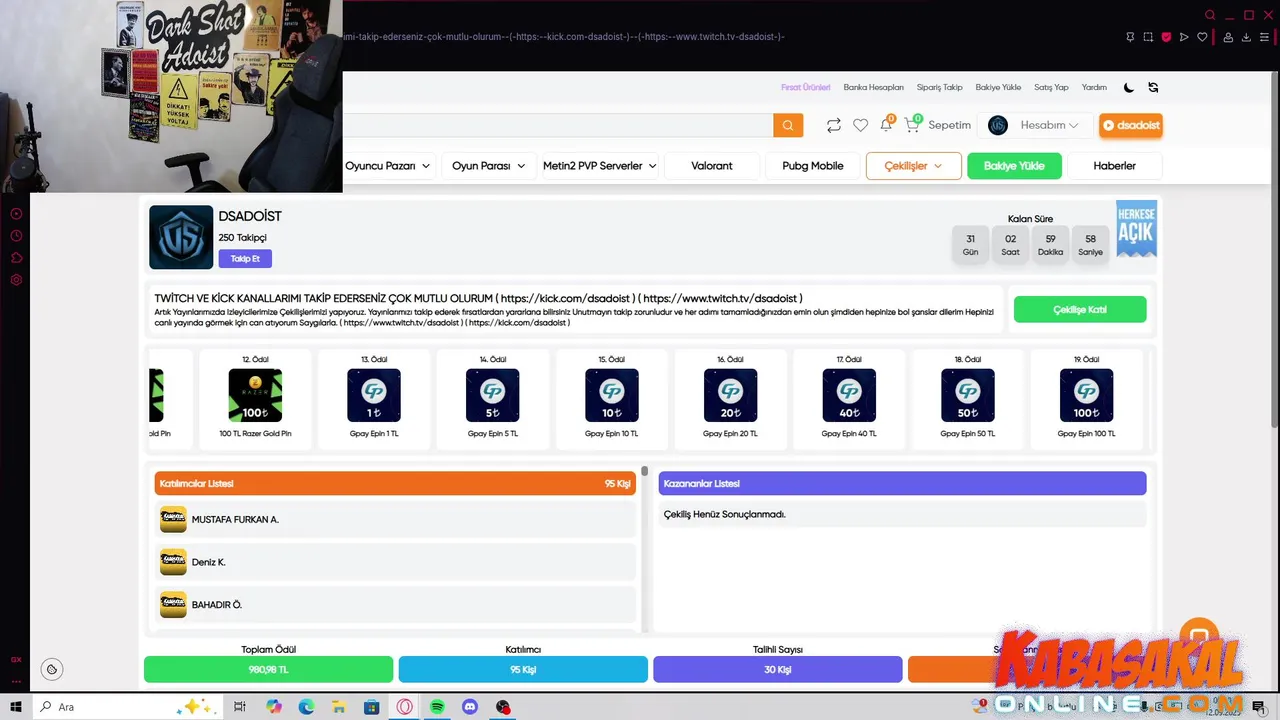Open Microsoft Edge from the taskbar
Viewport: 1280px width, 720px height.
306,707
